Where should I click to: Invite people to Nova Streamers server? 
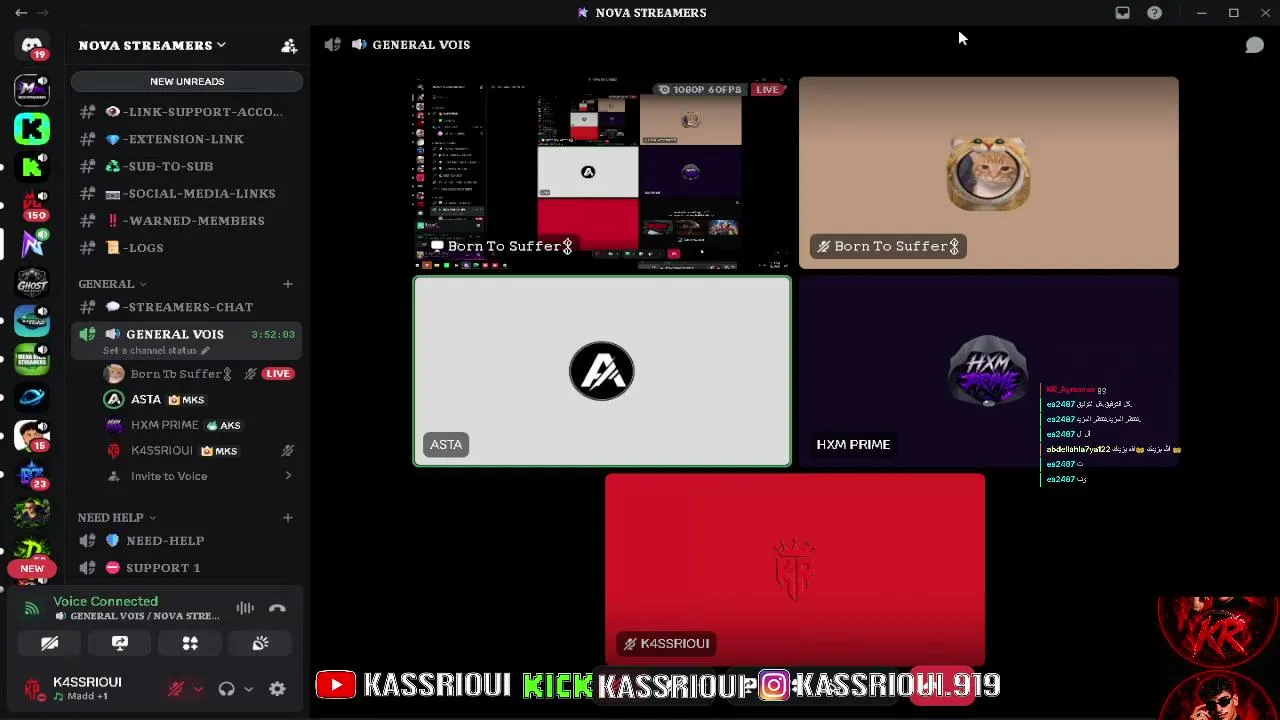click(x=289, y=45)
